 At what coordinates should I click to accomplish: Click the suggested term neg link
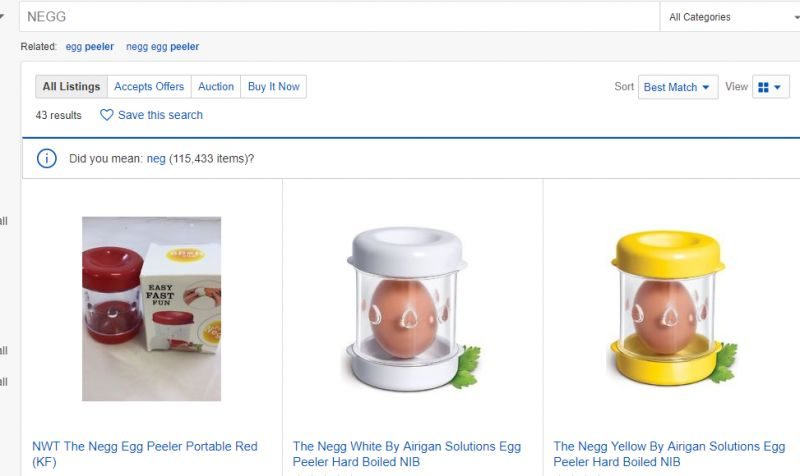[x=156, y=159]
